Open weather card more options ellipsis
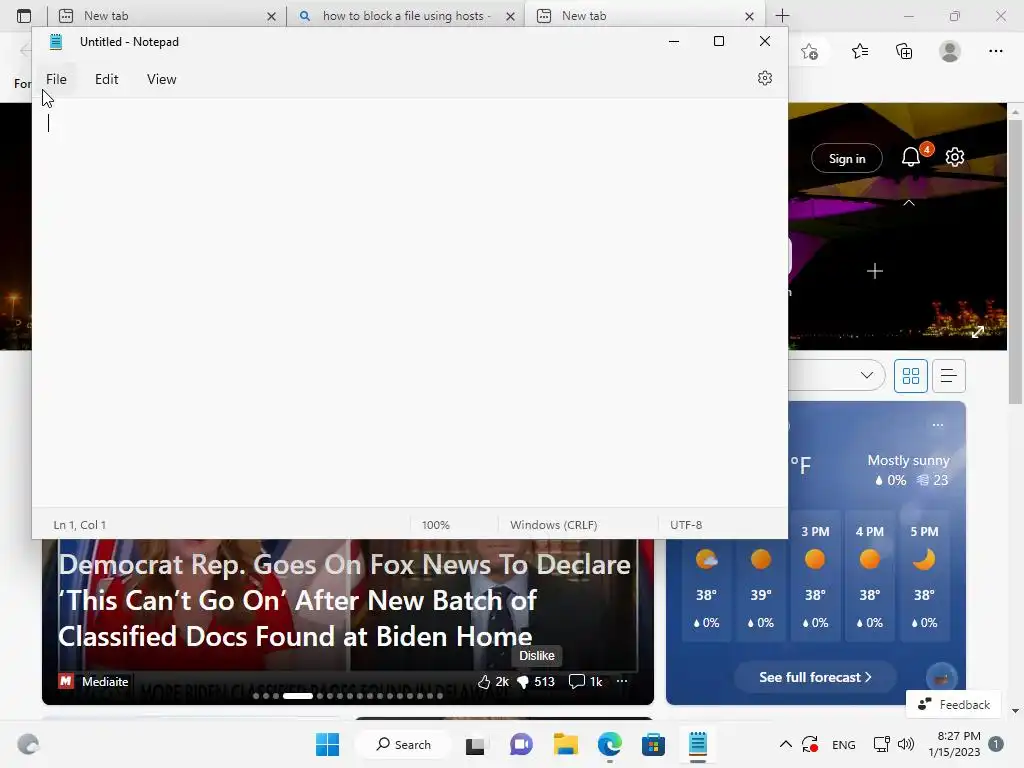Screen dimensions: 1024x768 938,425
